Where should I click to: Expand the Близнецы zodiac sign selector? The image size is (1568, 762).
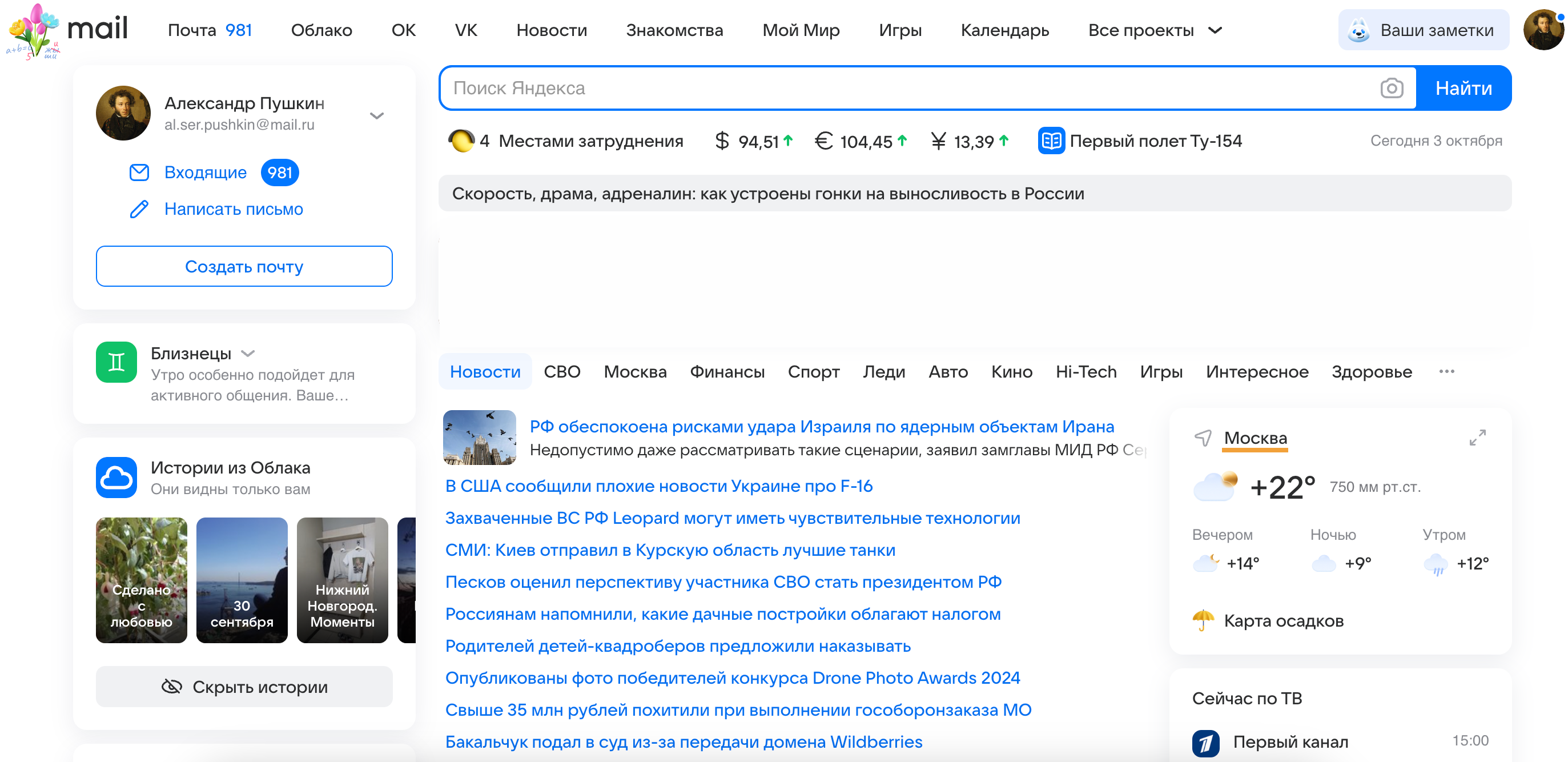pyautogui.click(x=248, y=353)
